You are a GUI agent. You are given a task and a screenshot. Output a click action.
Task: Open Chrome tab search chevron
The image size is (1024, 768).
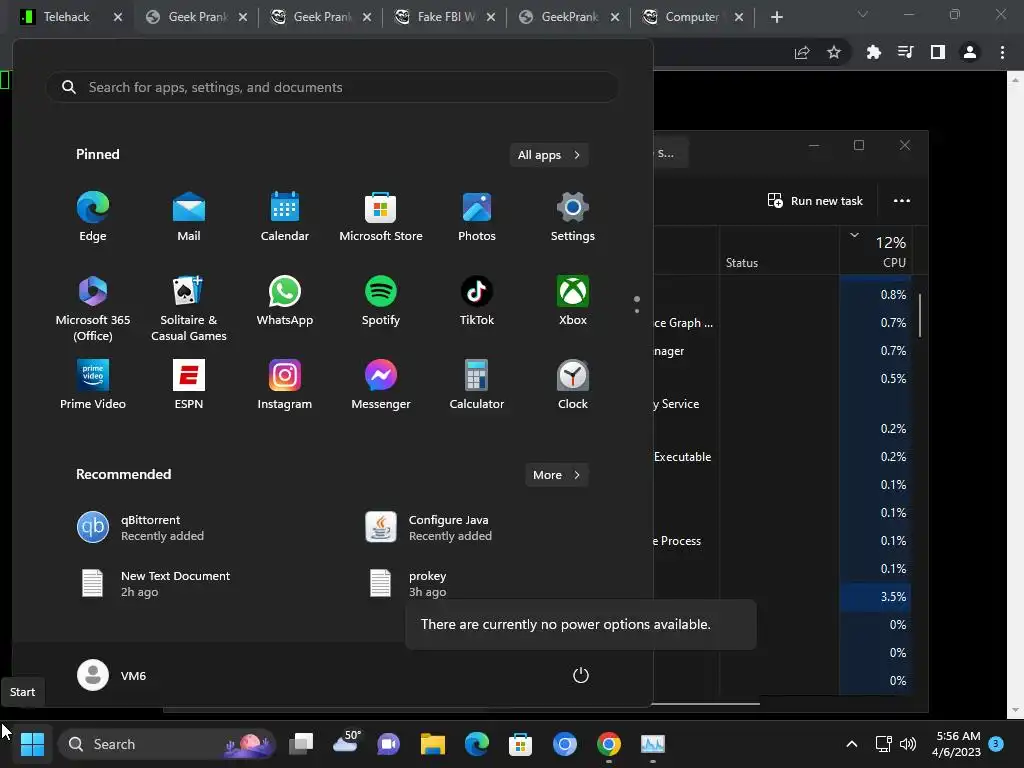[863, 14]
